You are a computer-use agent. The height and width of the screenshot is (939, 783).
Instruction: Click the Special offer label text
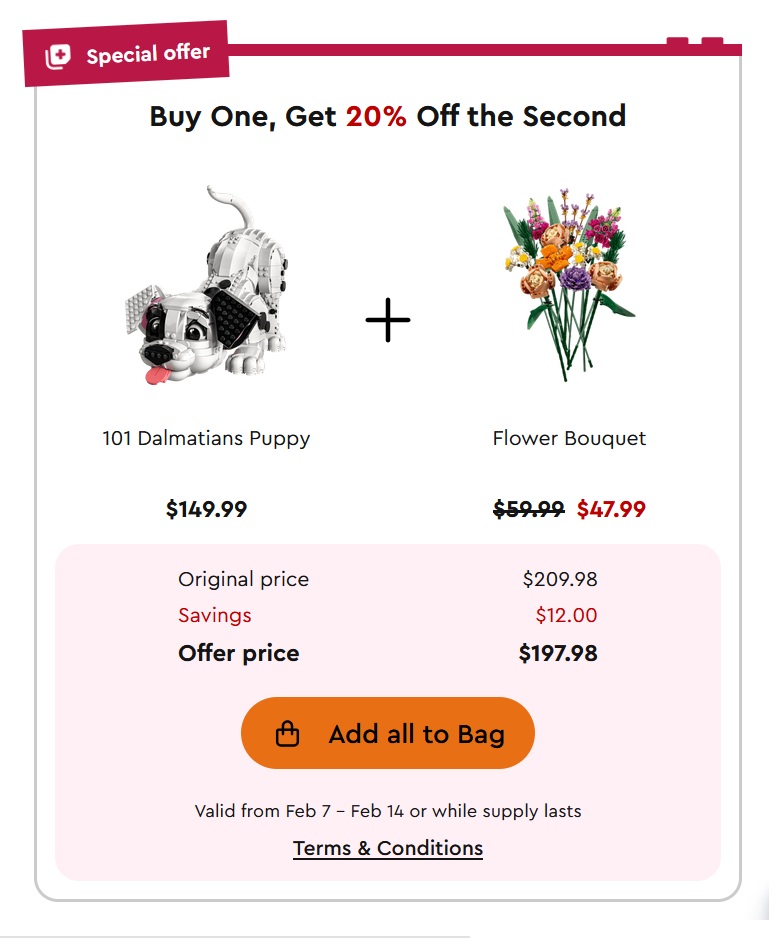[148, 53]
